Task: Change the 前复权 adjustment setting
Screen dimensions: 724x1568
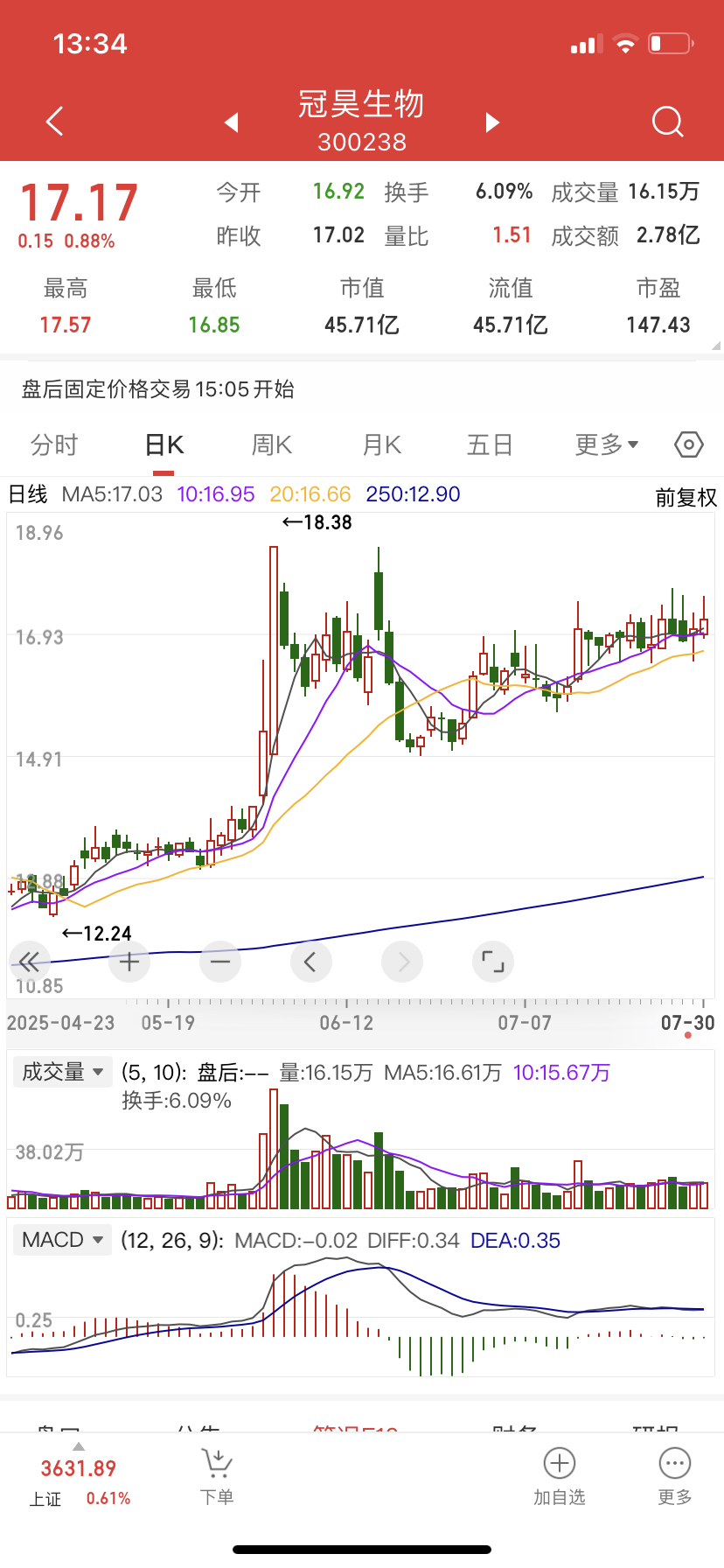Action: [686, 498]
